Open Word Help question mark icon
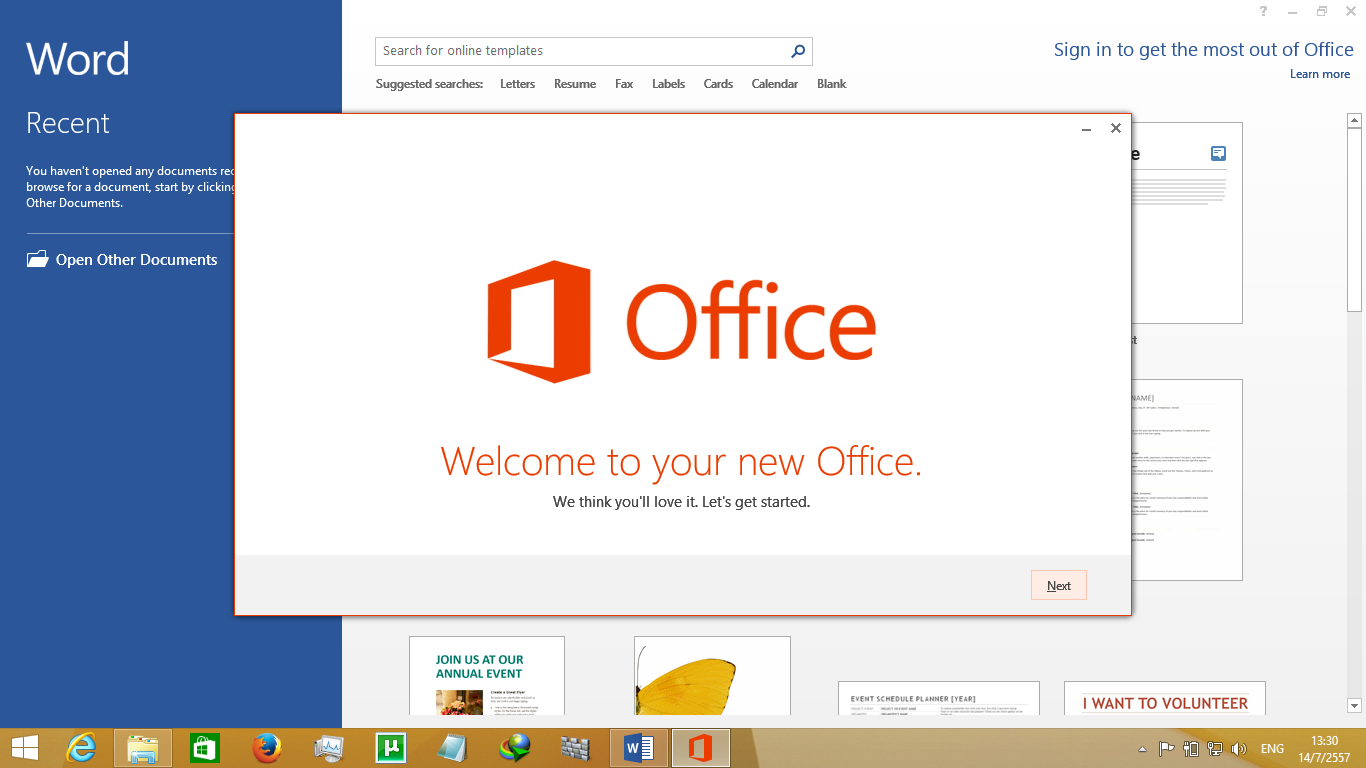1366x768 pixels. click(1263, 11)
